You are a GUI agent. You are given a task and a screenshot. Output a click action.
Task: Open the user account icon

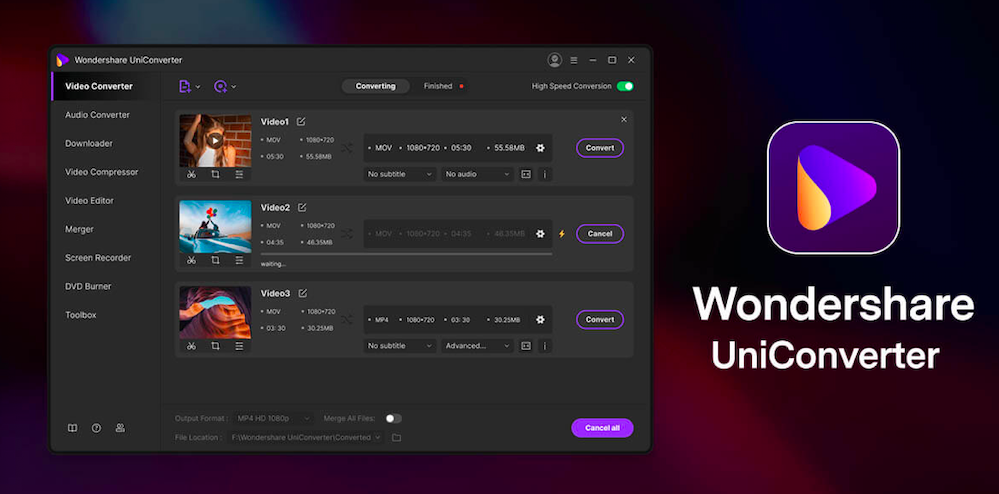[x=554, y=60]
